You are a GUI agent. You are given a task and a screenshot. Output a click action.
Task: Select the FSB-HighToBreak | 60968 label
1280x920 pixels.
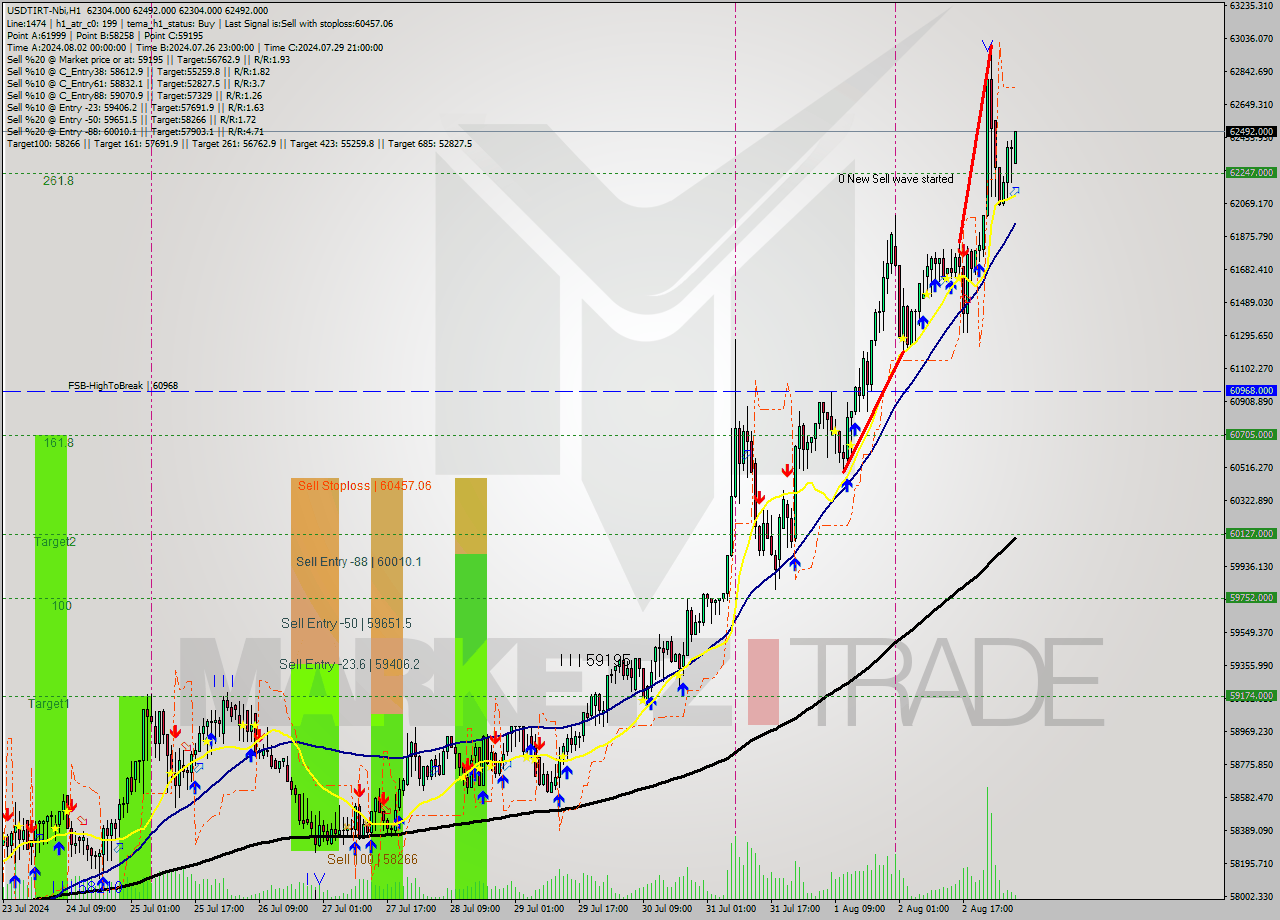[123, 385]
